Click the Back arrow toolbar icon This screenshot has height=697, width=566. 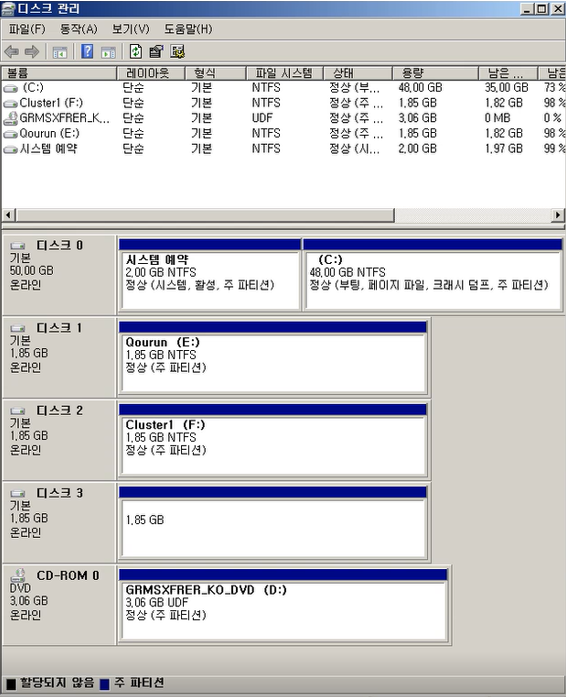click(x=12, y=52)
